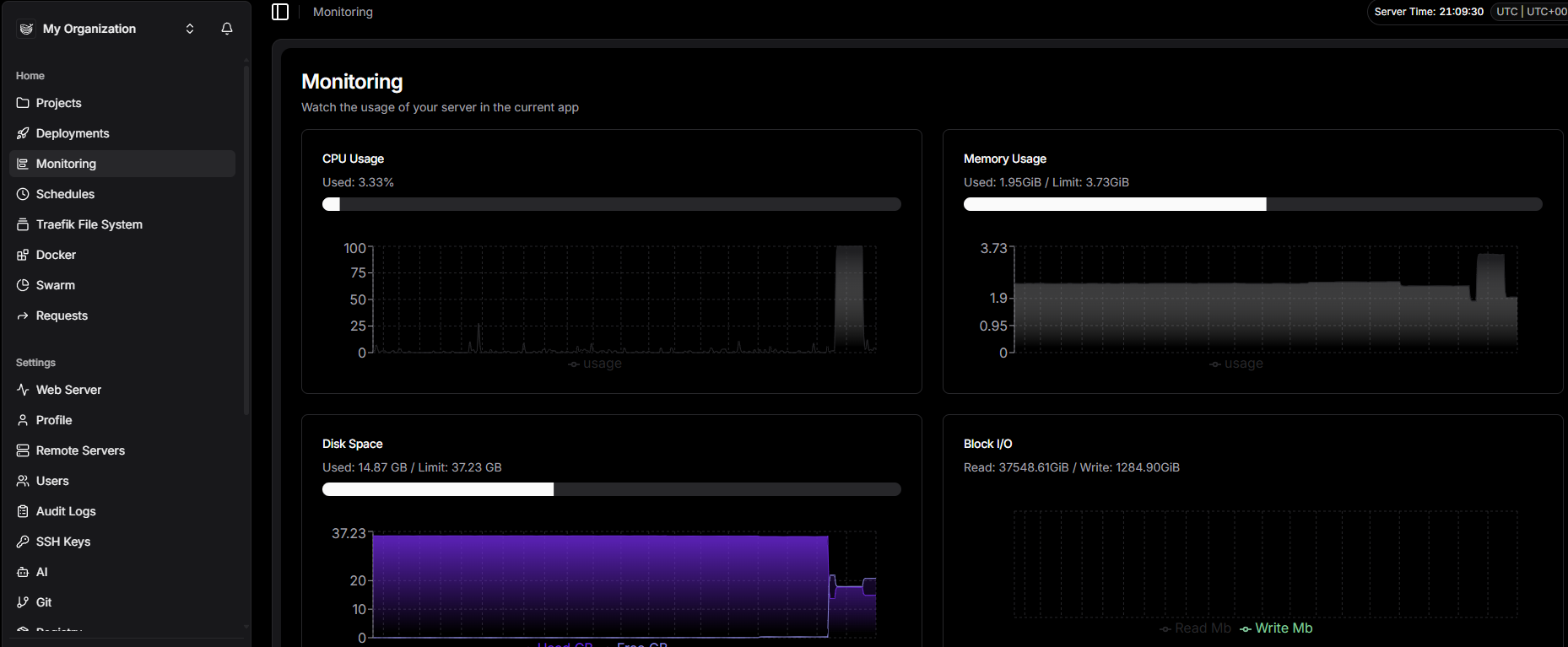Click the Schedules clock icon

(x=23, y=194)
